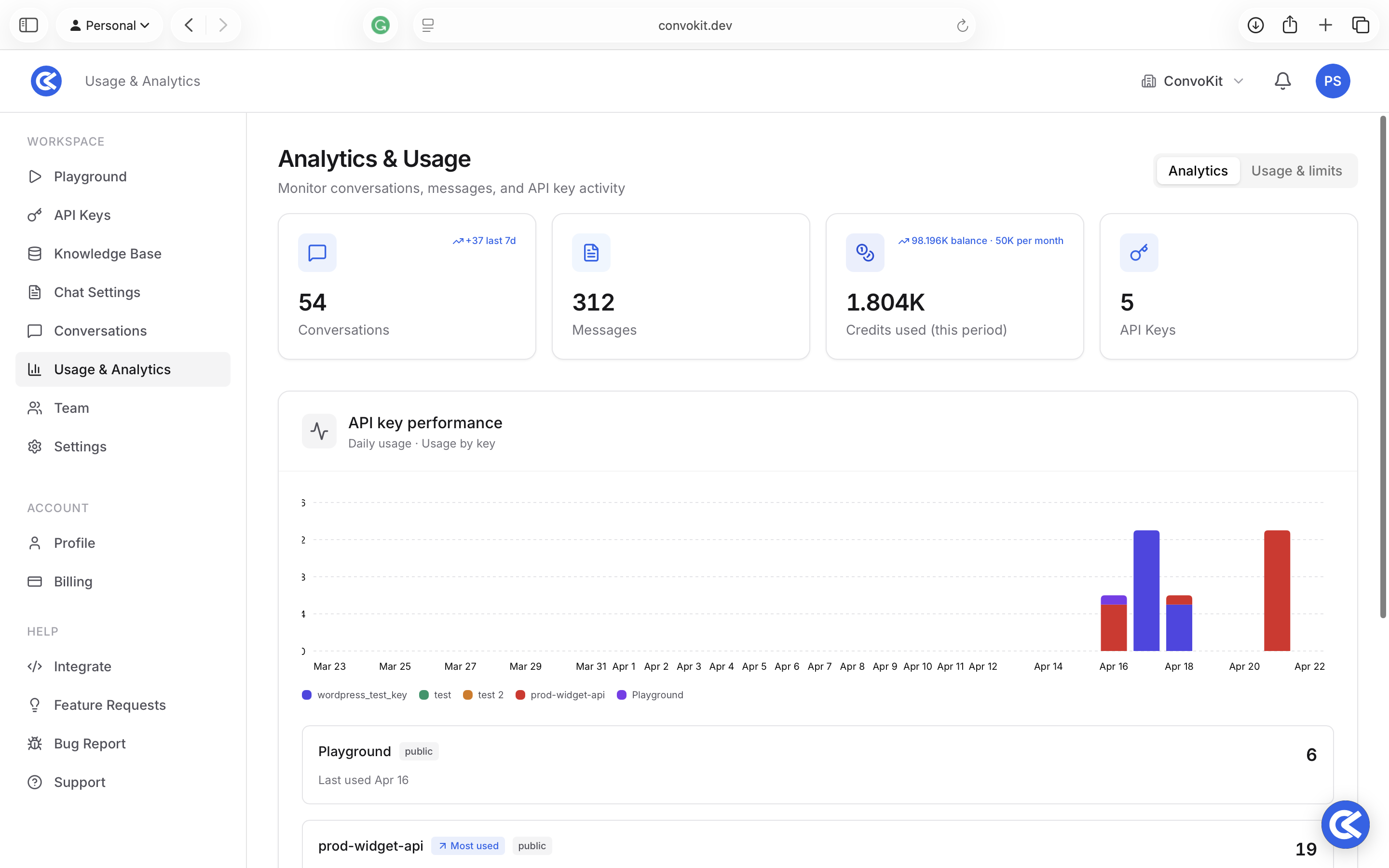View Conversations in the sidebar
1389x868 pixels.
(x=100, y=331)
